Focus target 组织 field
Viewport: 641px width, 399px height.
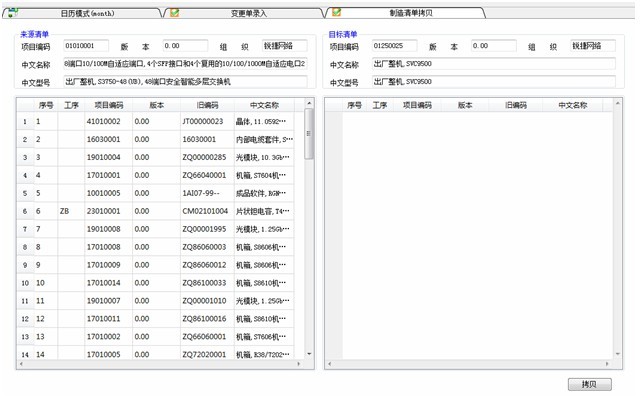[593, 46]
